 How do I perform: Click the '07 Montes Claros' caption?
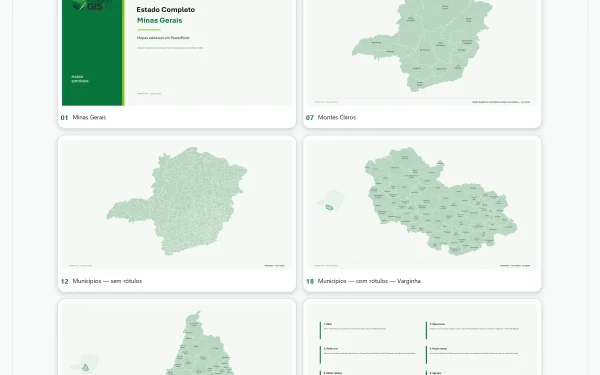click(x=331, y=117)
